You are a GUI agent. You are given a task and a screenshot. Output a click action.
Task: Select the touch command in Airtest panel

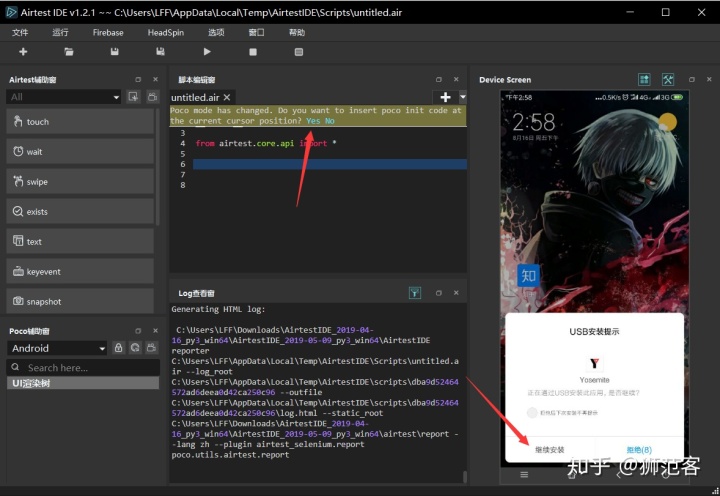click(x=80, y=122)
